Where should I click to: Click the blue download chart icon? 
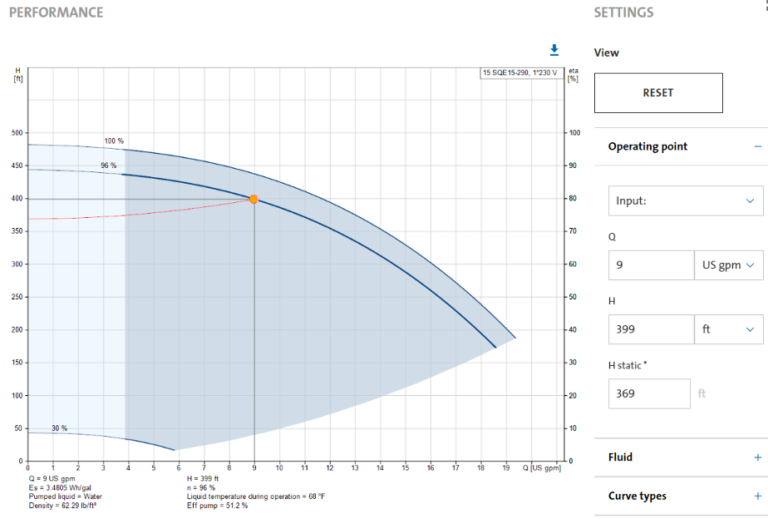tap(553, 50)
